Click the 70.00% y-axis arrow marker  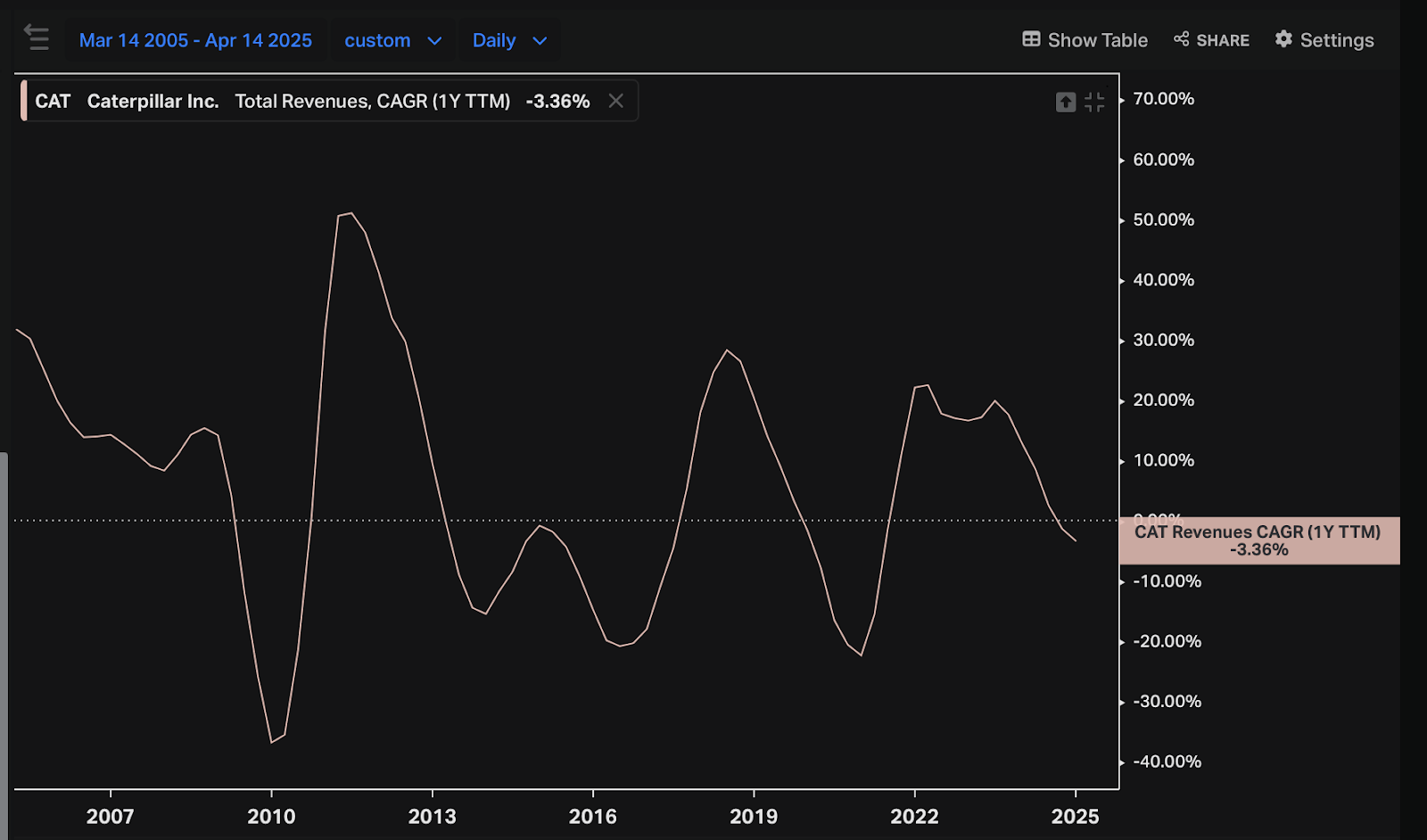(x=1122, y=100)
